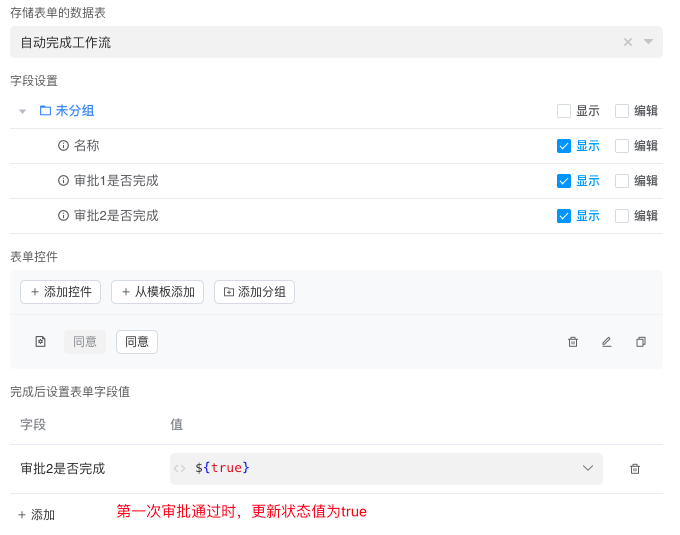Expand the ${true} value dropdown
The image size is (680, 535).
[x=588, y=468]
